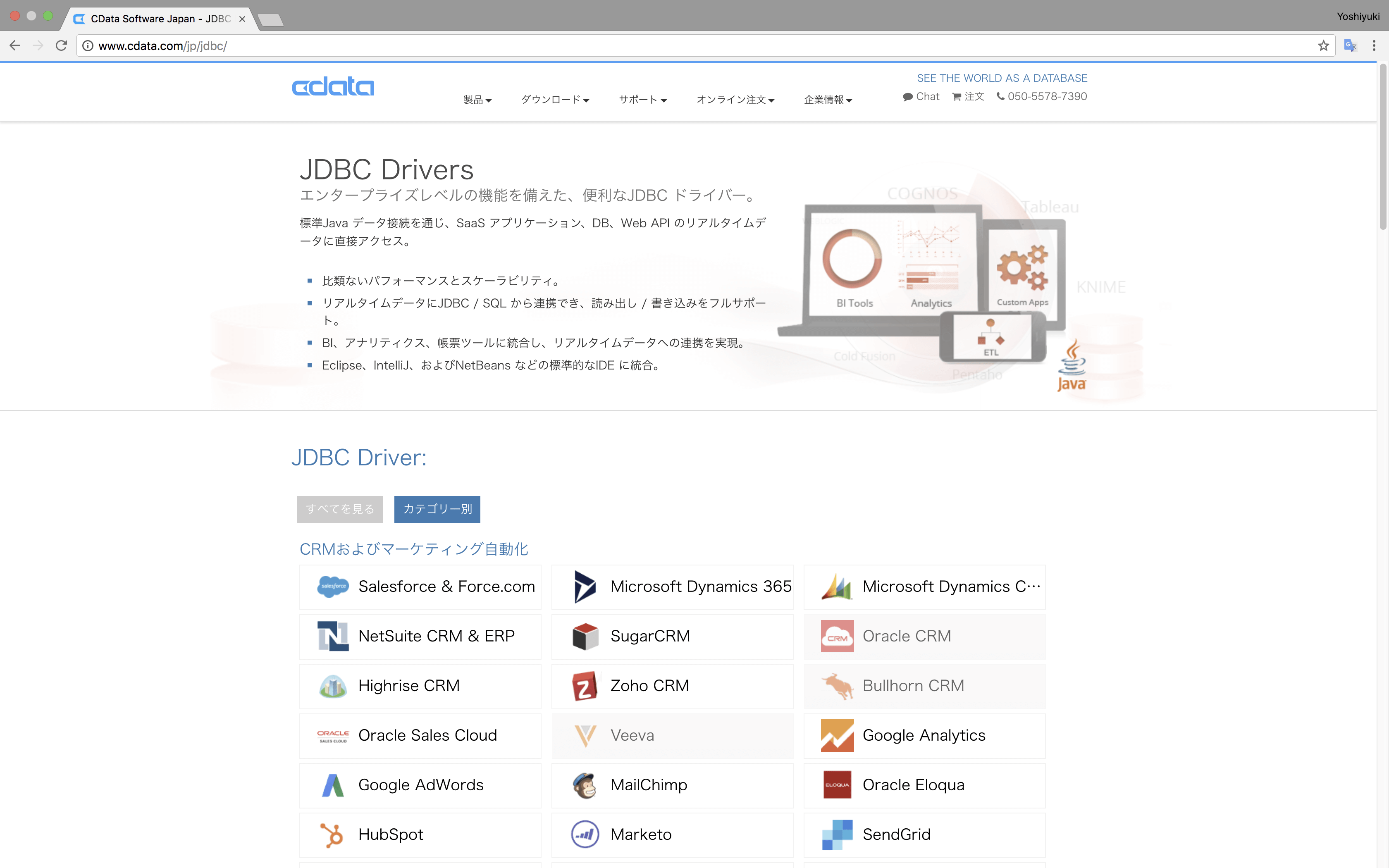Open the Google AdWords driver link

coord(420,785)
